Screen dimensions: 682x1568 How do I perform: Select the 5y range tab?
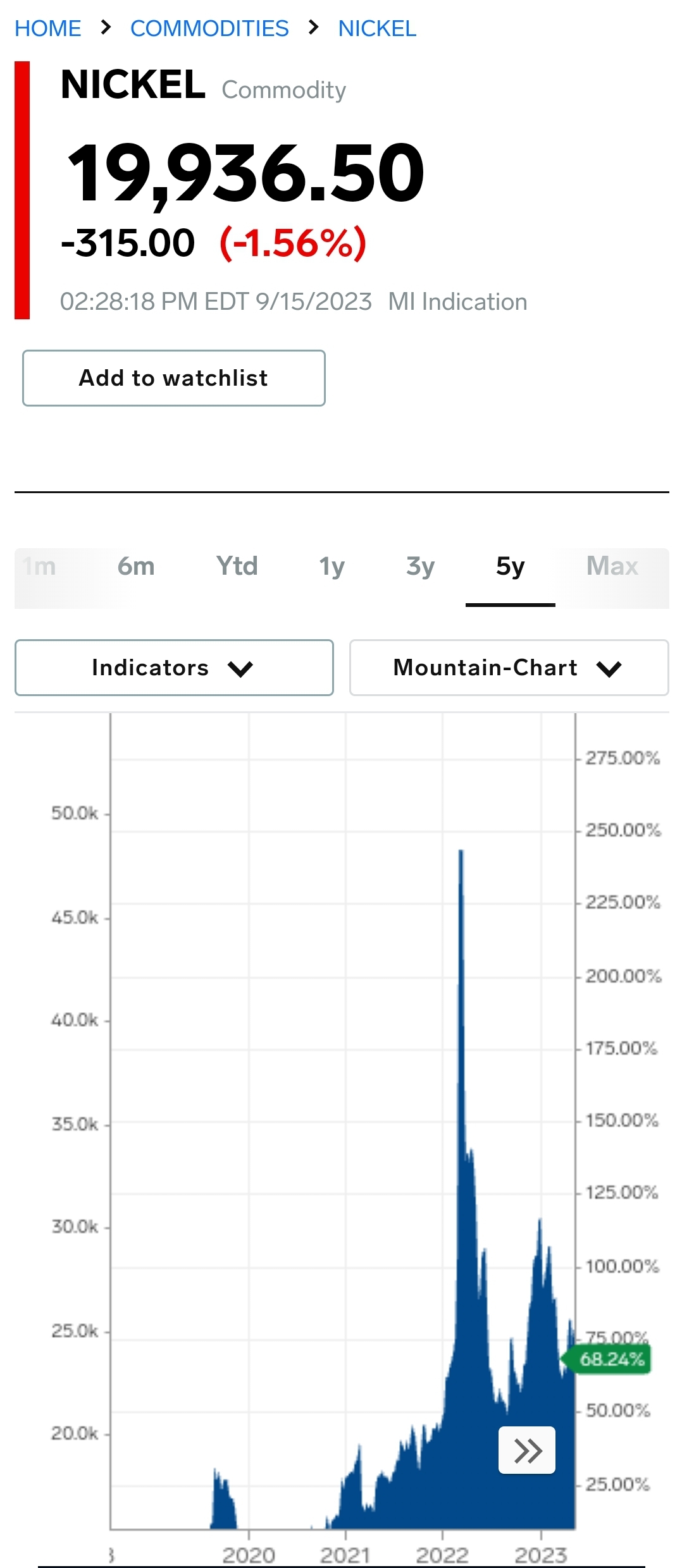point(511,566)
